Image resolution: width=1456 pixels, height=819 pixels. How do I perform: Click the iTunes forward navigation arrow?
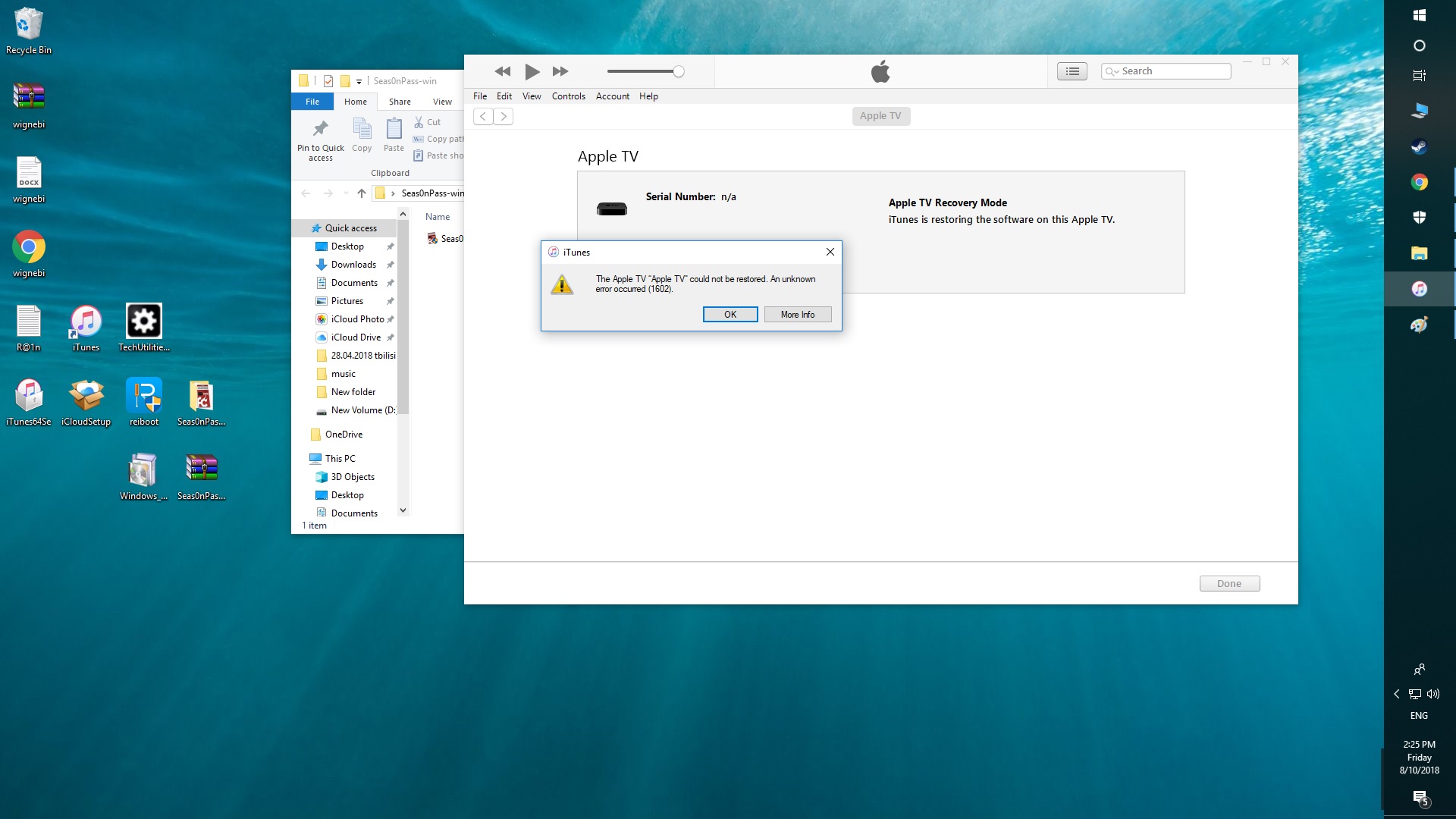click(503, 116)
